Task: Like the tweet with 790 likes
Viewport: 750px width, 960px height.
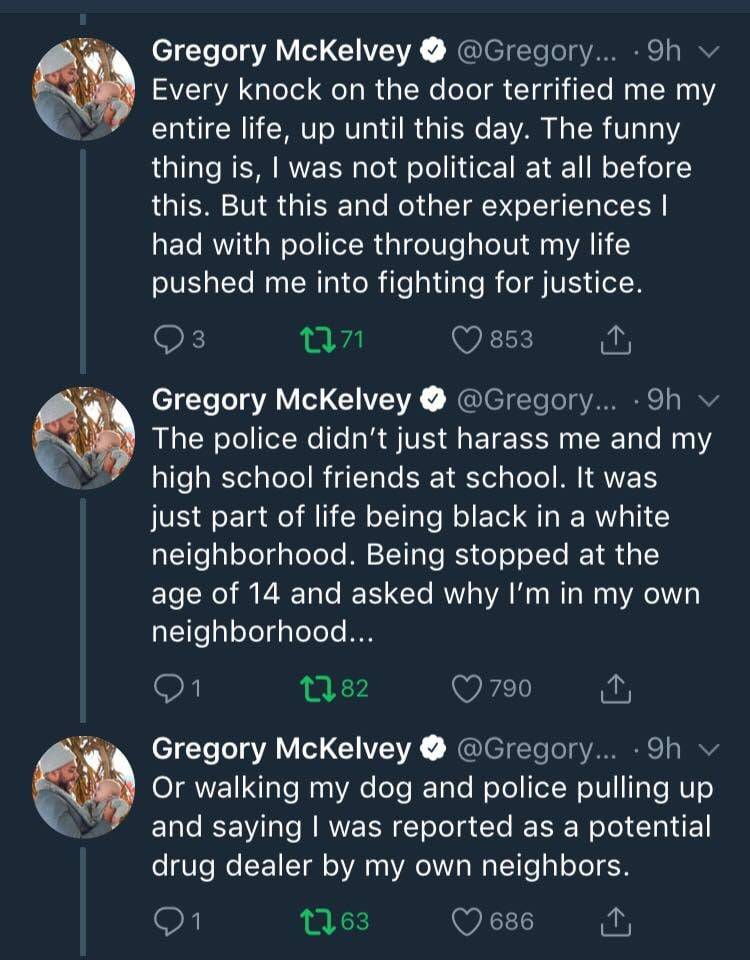Action: 468,688
